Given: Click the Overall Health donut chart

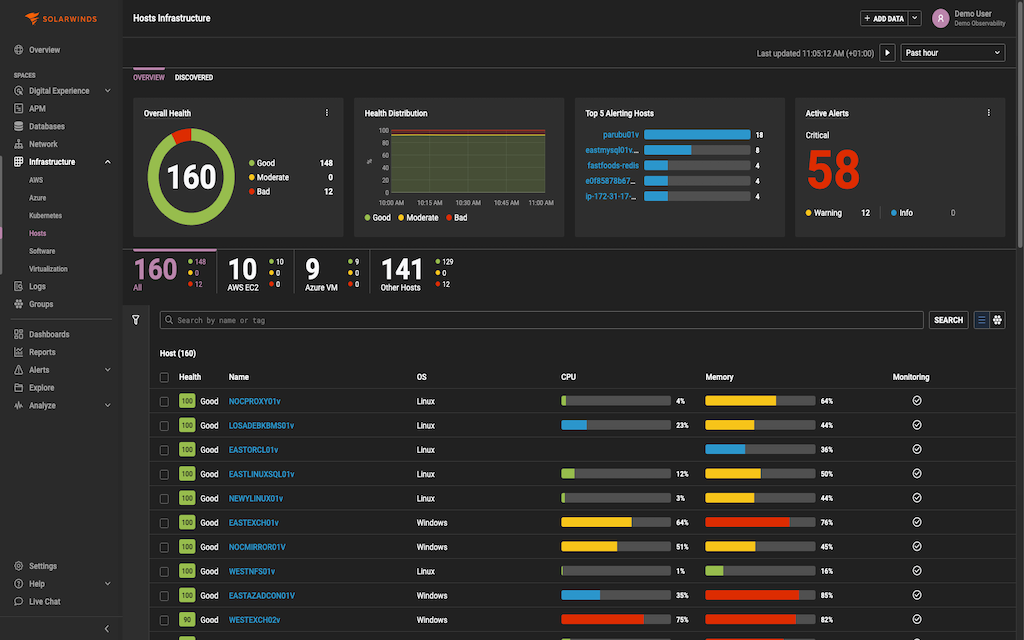Looking at the screenshot, I should pos(191,176).
